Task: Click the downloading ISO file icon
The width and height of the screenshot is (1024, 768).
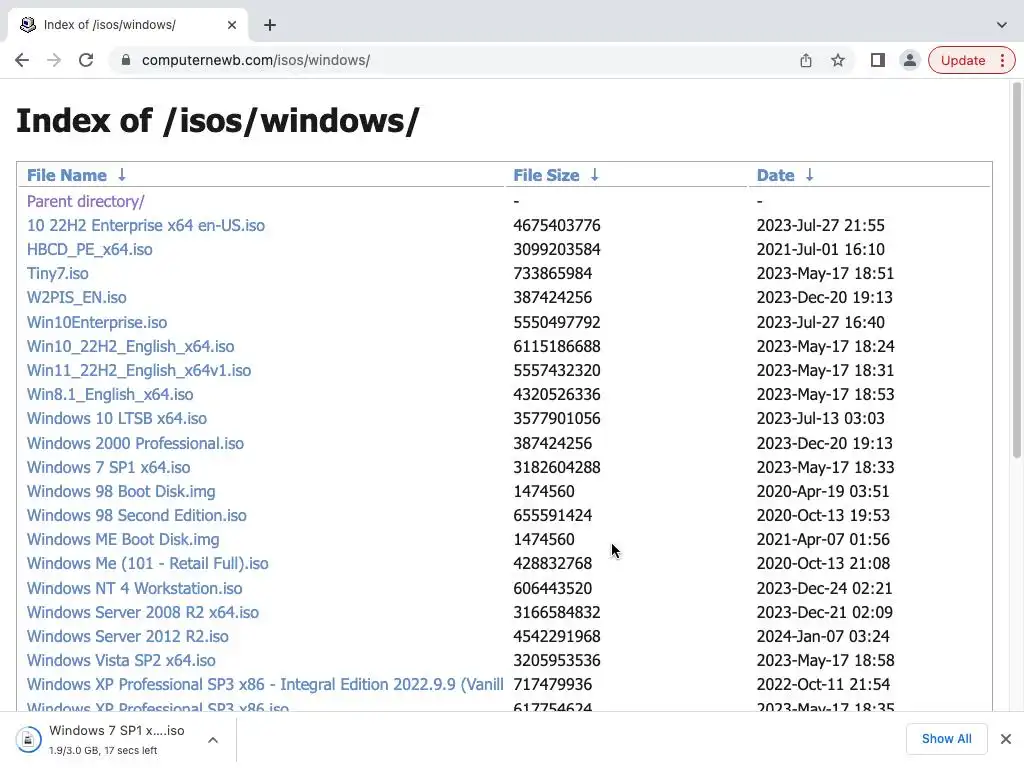Action: tap(28, 739)
